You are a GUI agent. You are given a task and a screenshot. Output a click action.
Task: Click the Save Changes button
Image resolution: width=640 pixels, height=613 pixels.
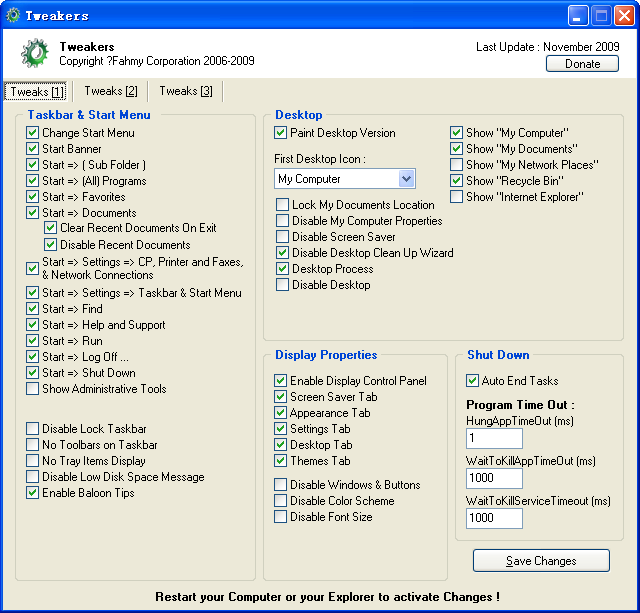tap(541, 561)
